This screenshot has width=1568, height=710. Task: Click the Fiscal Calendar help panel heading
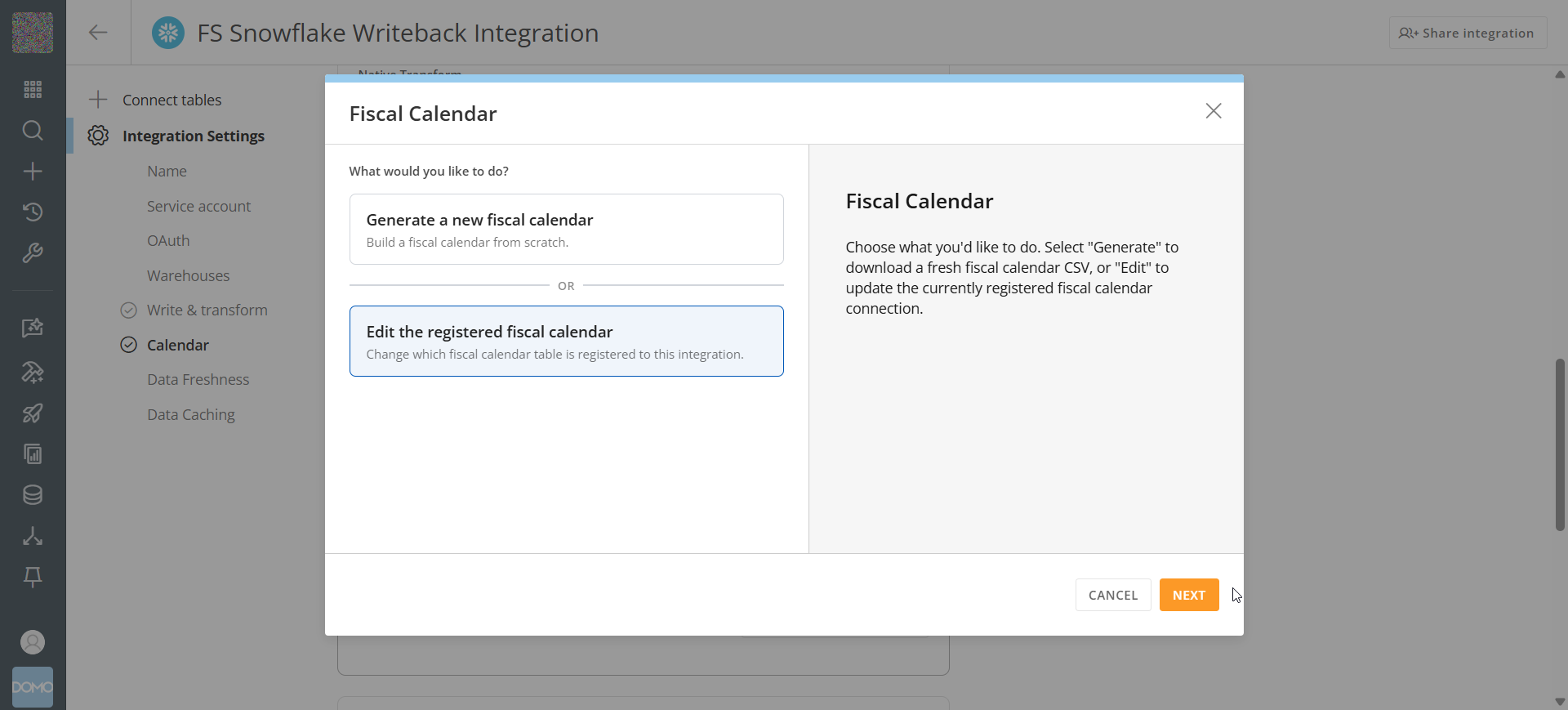point(920,201)
